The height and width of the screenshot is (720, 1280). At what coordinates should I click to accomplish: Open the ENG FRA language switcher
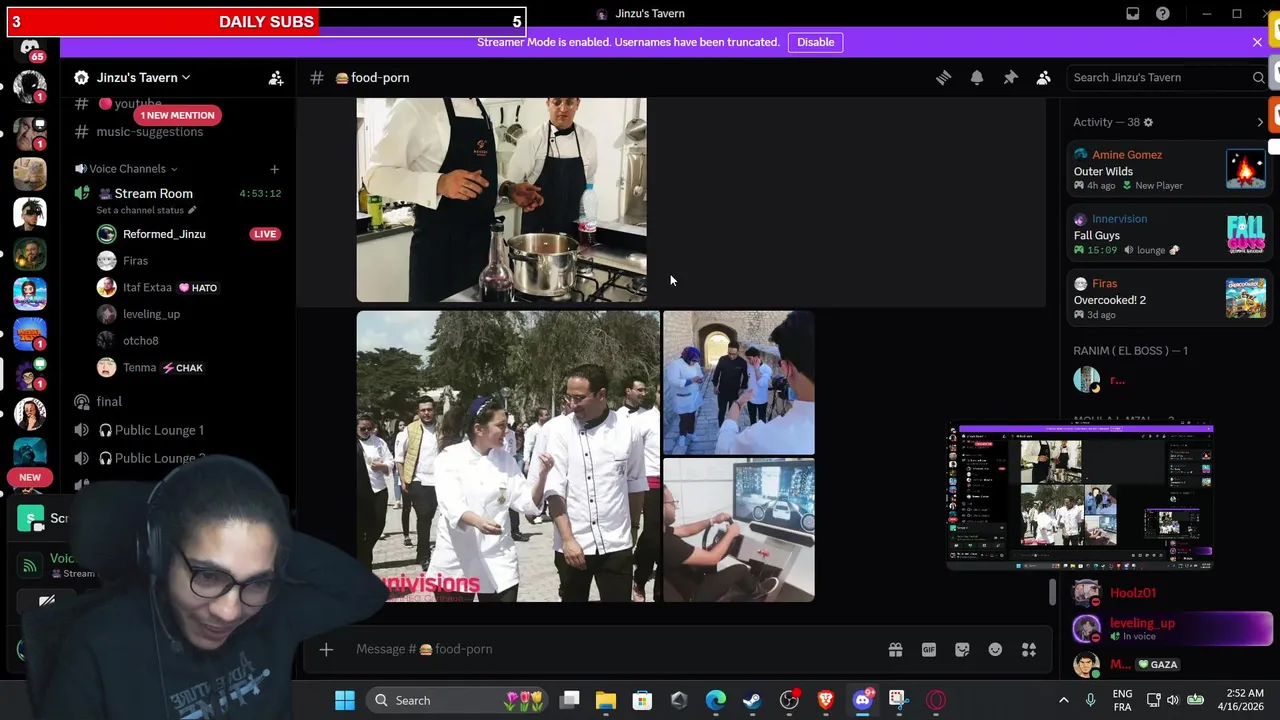click(x=1122, y=700)
